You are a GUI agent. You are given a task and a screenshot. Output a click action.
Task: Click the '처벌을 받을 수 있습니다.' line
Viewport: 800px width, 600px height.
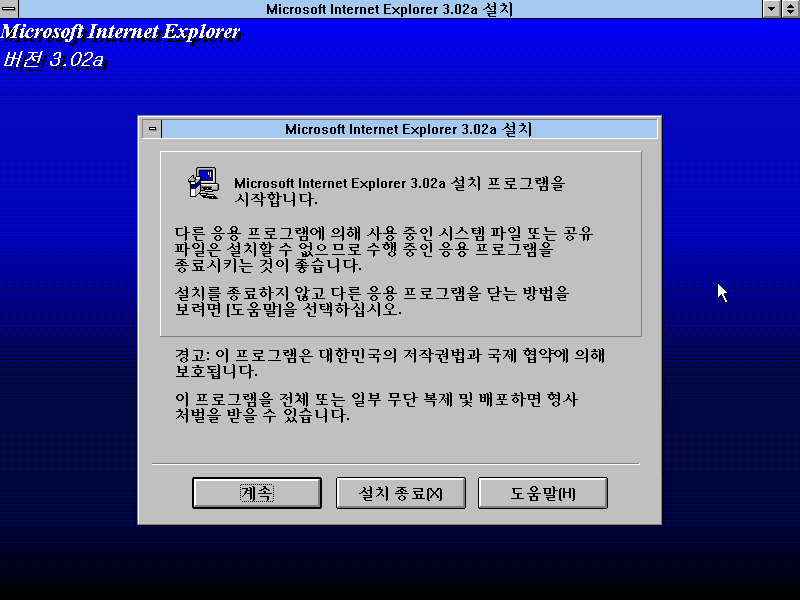[x=262, y=415]
